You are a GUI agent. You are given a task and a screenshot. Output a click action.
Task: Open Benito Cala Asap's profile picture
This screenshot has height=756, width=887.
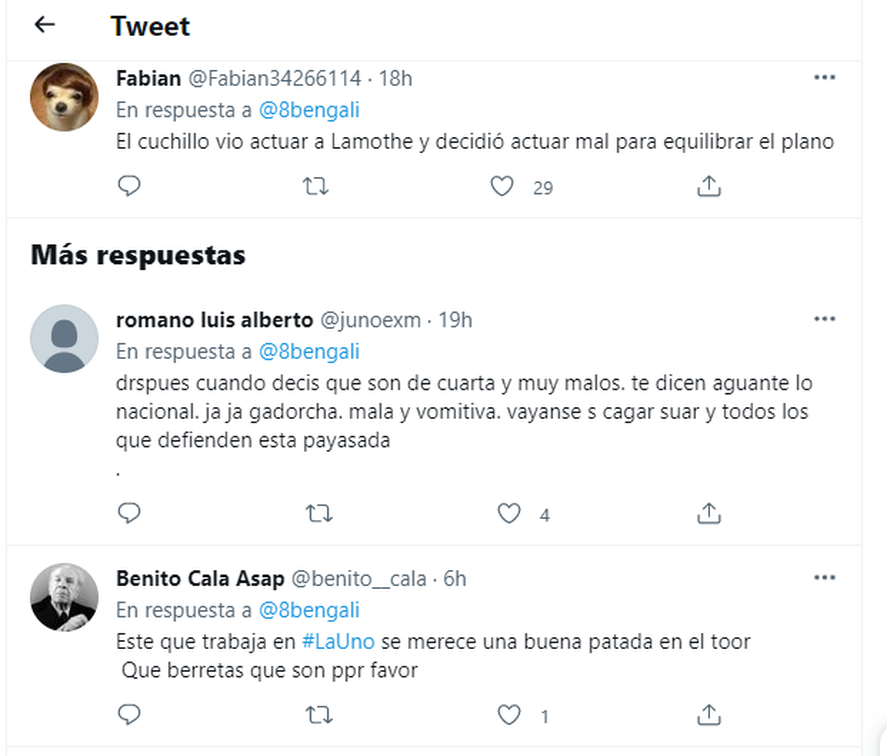tap(64, 597)
